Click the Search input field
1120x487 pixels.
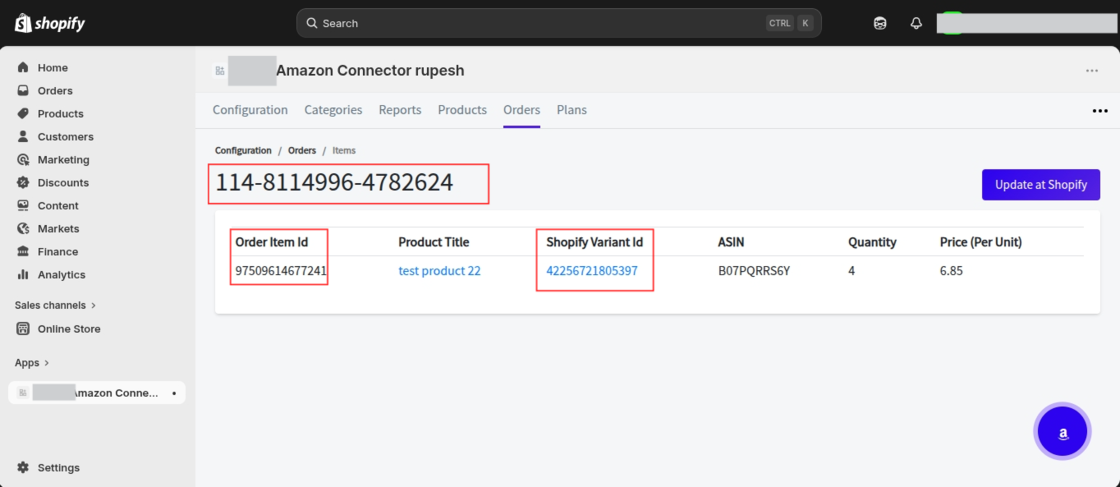coord(540,23)
